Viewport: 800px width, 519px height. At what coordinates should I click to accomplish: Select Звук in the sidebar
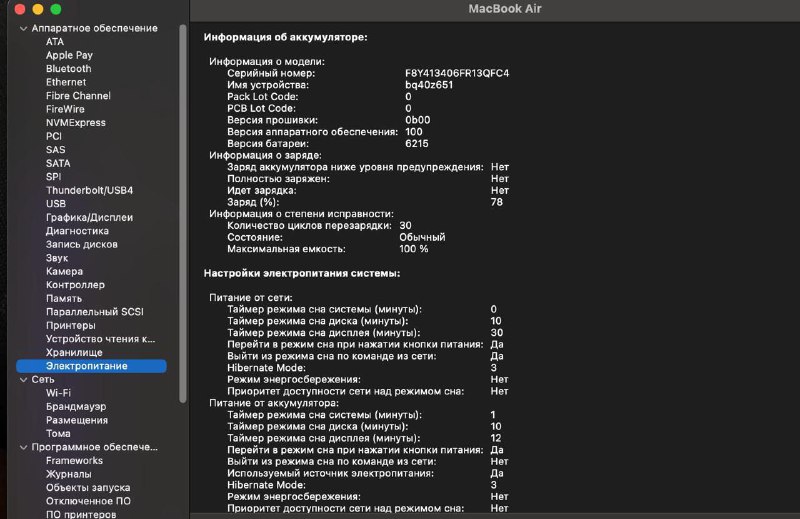(57, 258)
